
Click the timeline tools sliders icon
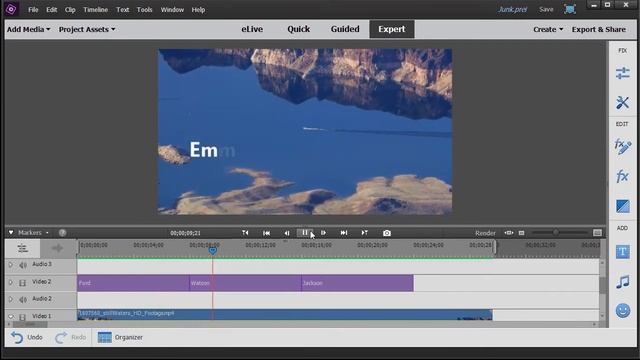pyautogui.click(x=22, y=248)
